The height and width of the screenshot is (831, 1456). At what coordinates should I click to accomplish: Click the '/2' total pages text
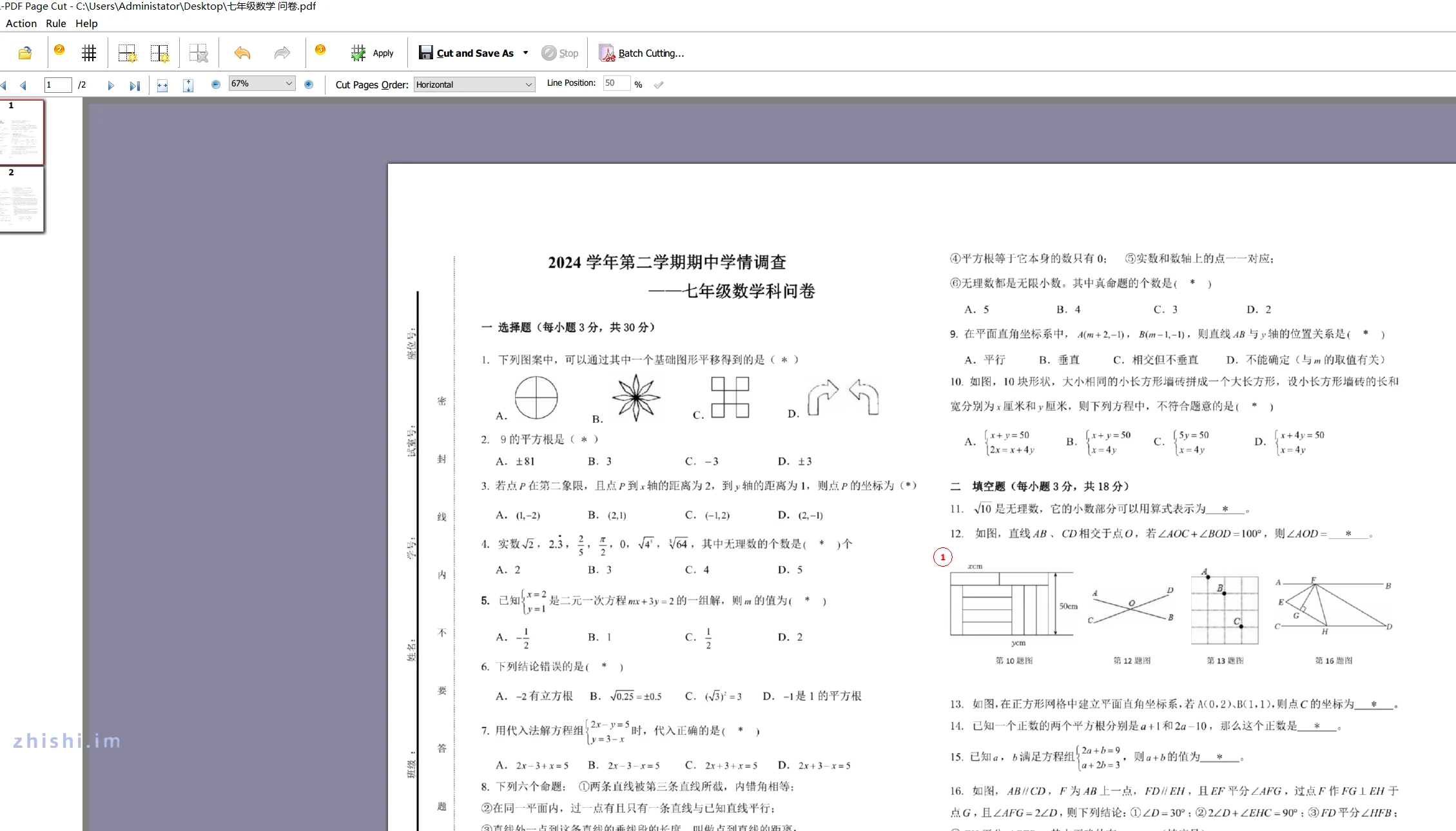pyautogui.click(x=82, y=84)
